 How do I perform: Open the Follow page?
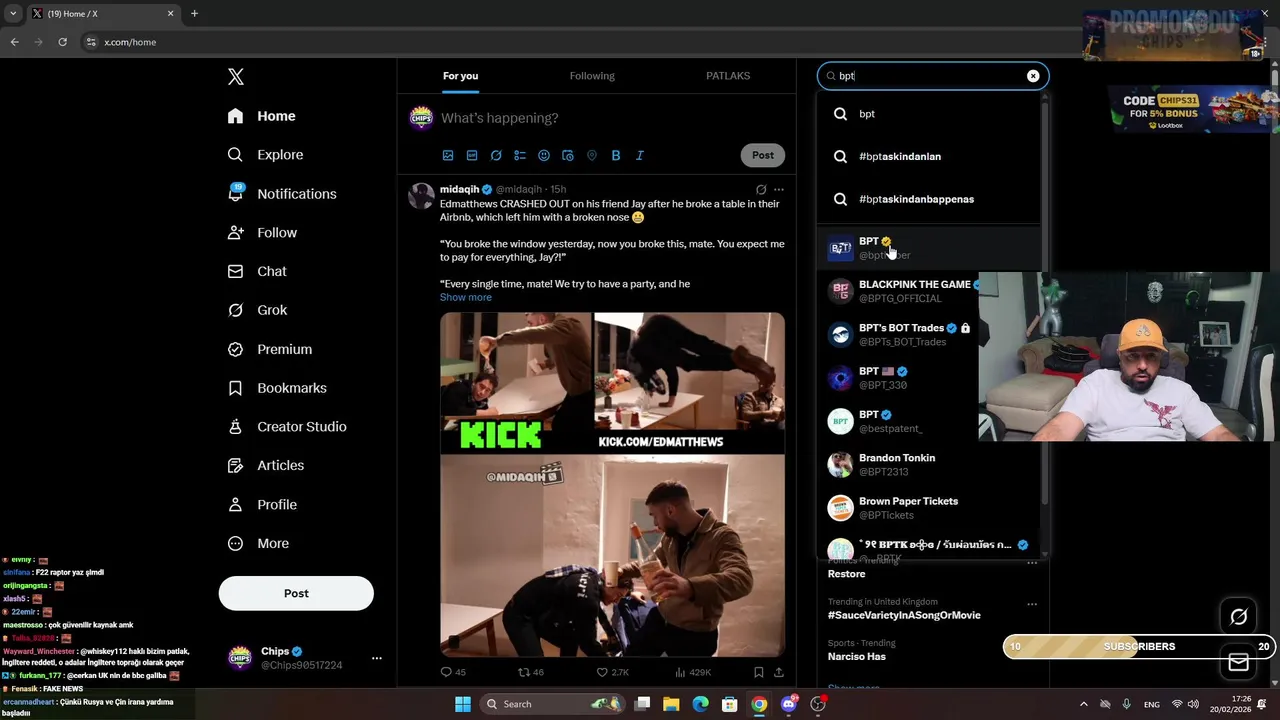[262, 233]
